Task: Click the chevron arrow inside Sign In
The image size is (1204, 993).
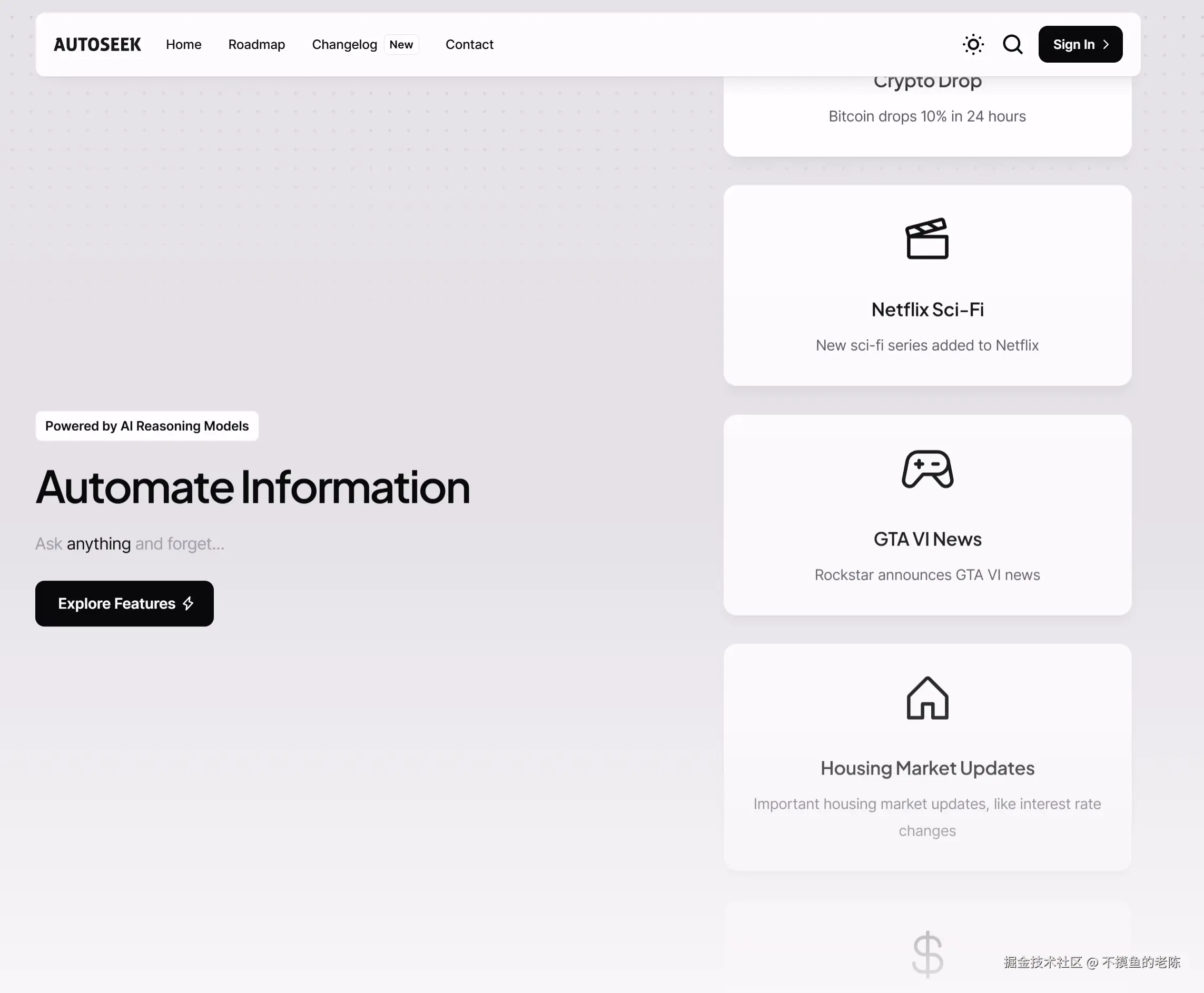Action: point(1106,45)
